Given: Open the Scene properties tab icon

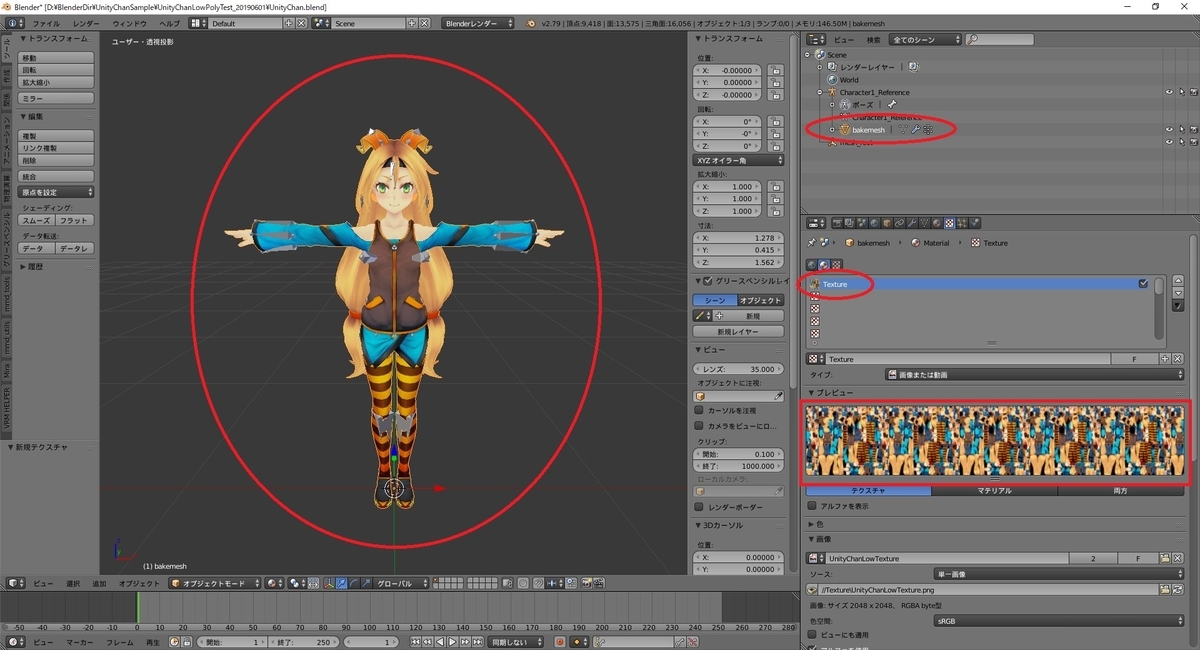Looking at the screenshot, I should tap(862, 223).
